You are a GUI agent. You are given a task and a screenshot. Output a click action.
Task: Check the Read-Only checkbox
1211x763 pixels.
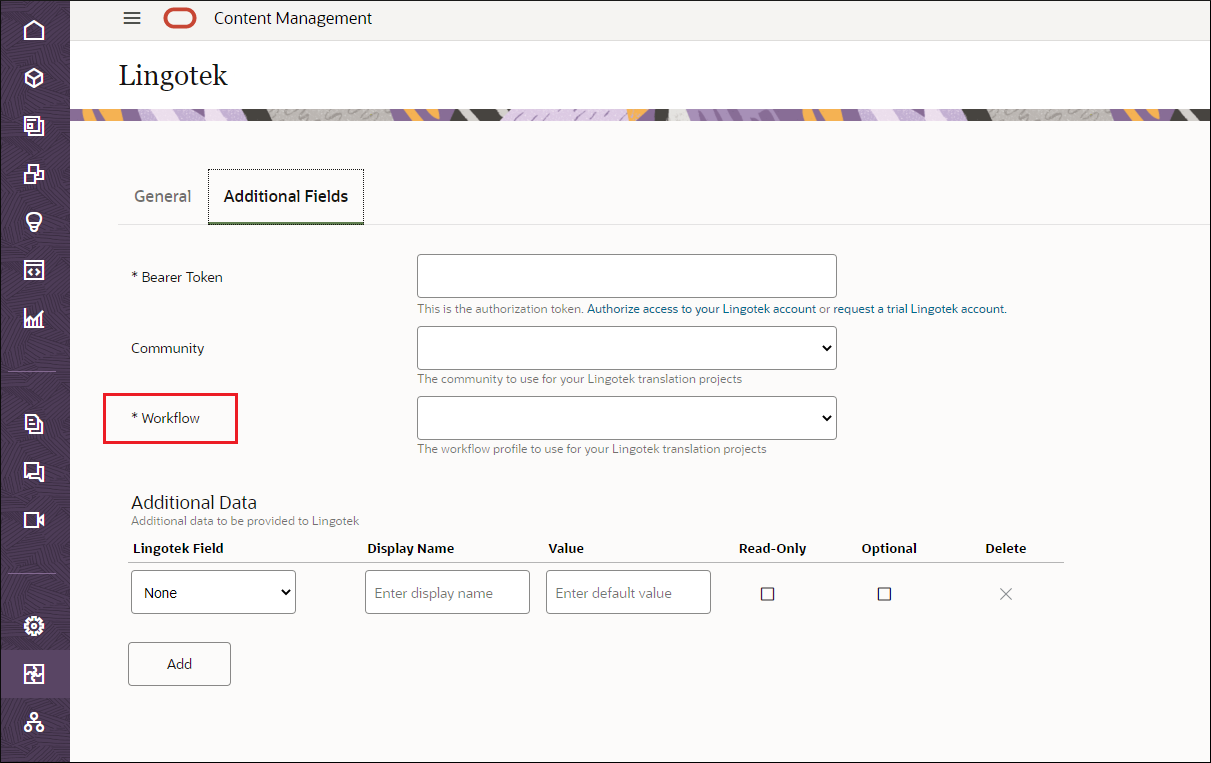point(768,594)
